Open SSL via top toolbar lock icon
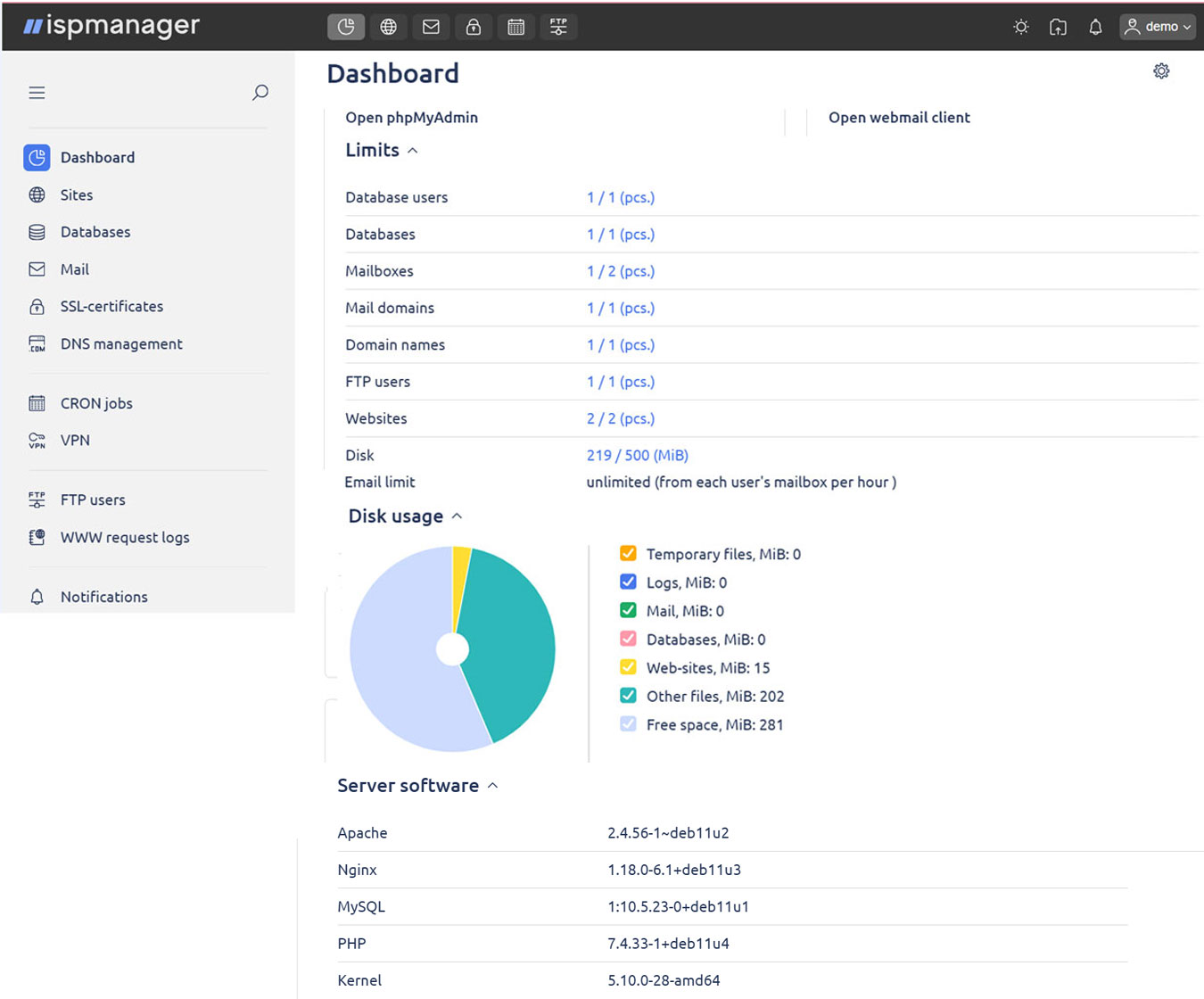The width and height of the screenshot is (1204, 999). (x=474, y=27)
